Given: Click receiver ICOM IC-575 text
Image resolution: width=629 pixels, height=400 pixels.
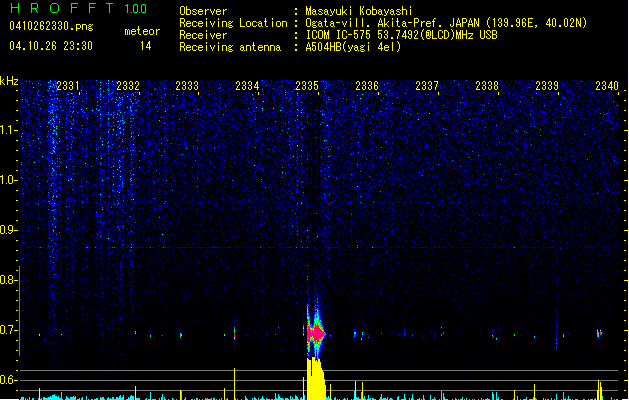Looking at the screenshot, I should (401, 35).
